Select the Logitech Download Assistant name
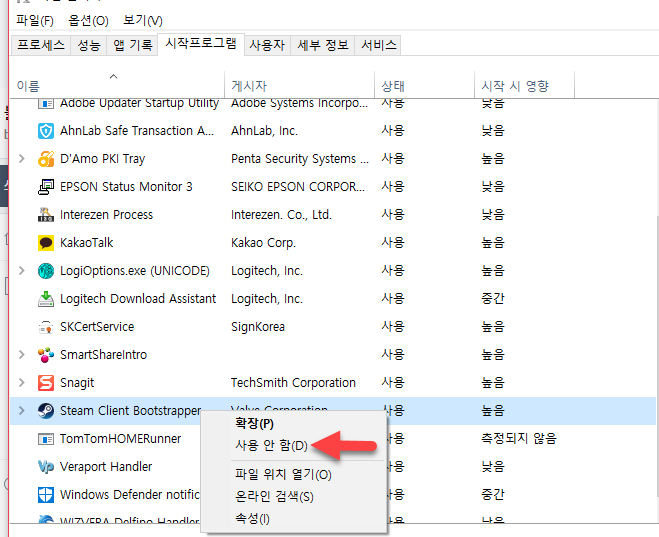Screen dimensions: 659x537 (138, 299)
